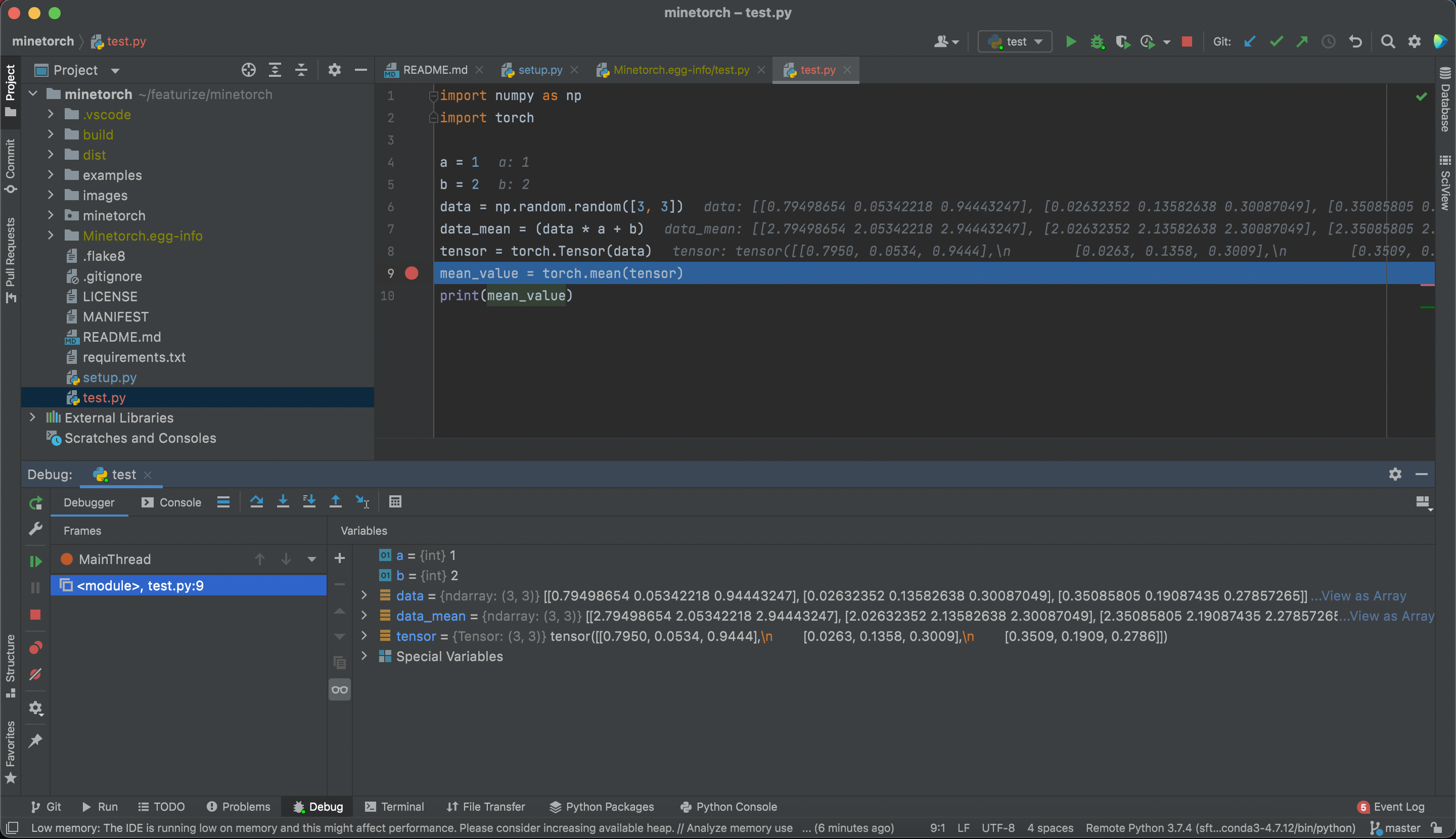Click the Step Into icon
Screen dimensions: 1456x839
click(283, 502)
